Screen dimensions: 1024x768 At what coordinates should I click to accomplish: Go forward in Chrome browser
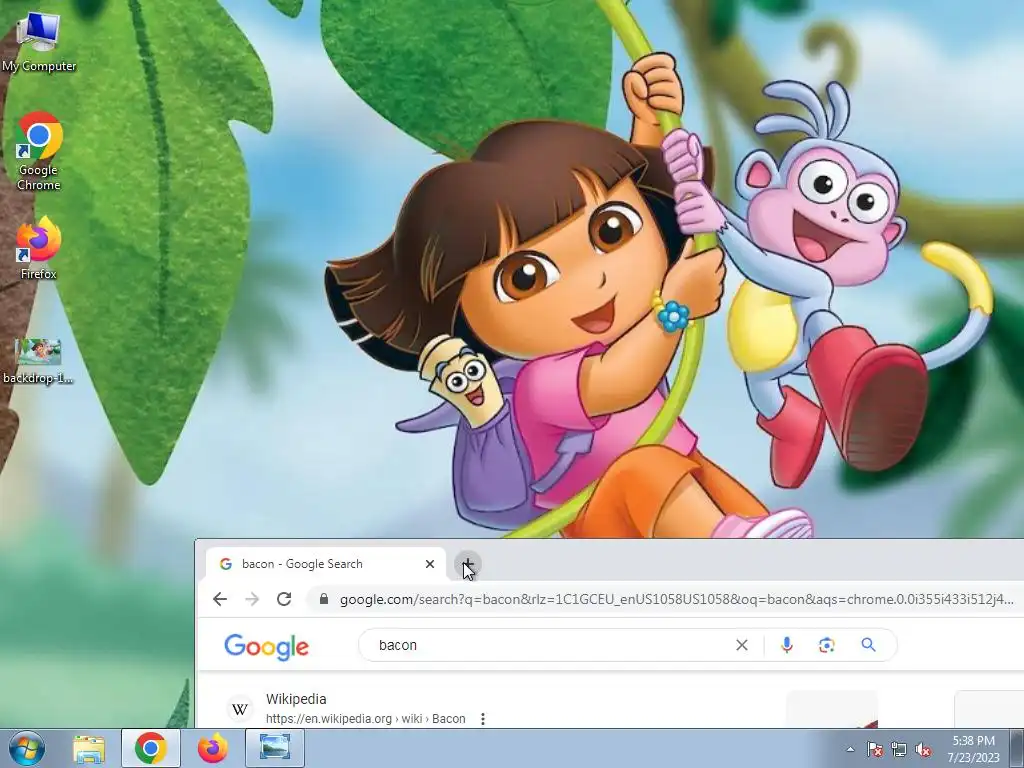[x=252, y=599]
